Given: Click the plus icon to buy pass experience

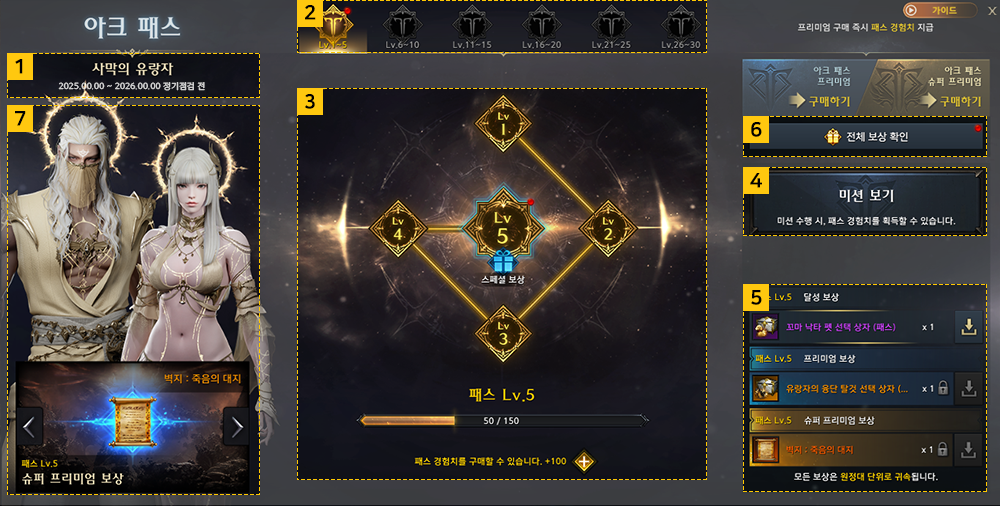Looking at the screenshot, I should [x=584, y=461].
